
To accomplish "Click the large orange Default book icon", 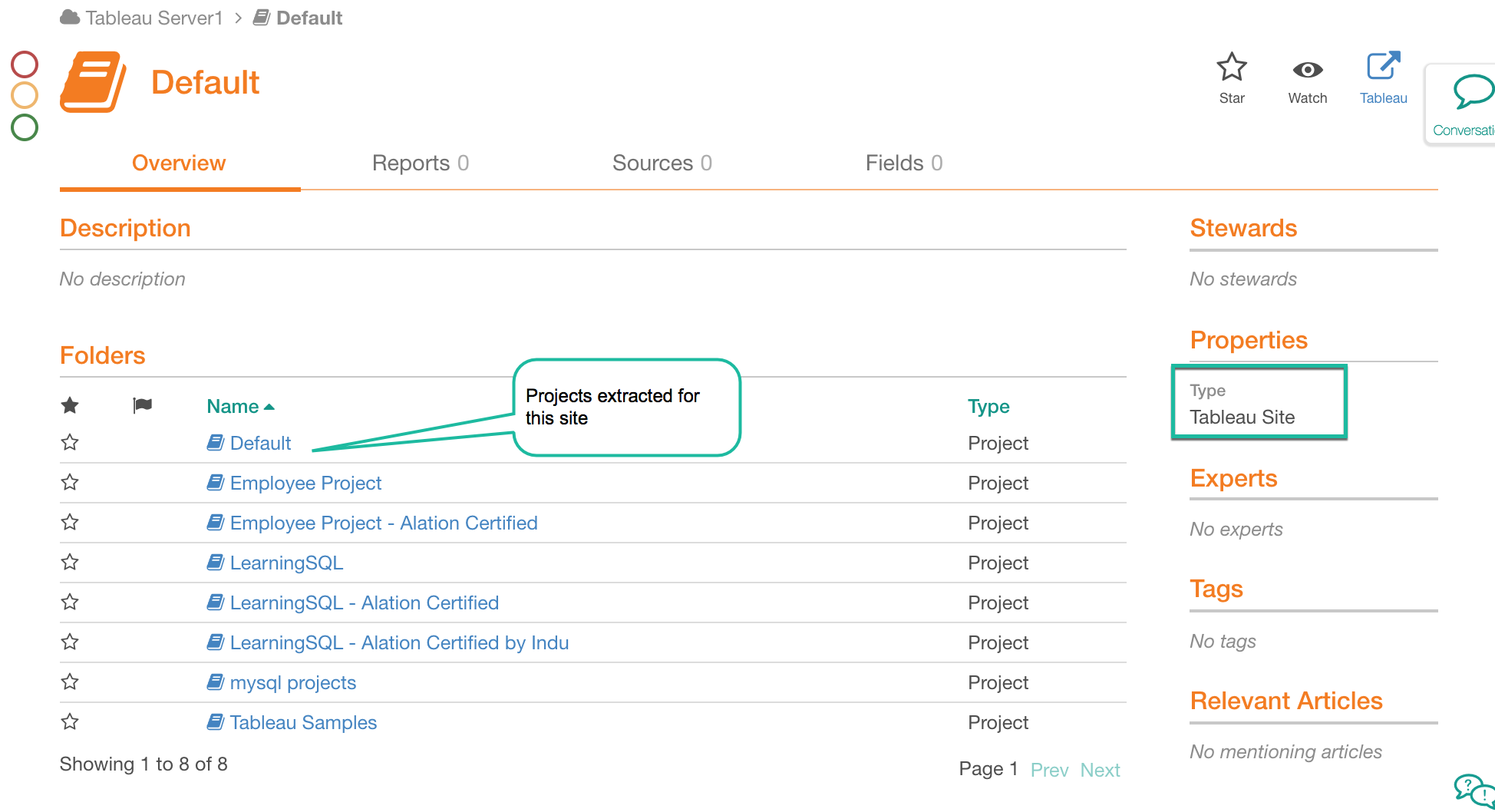I will [x=93, y=82].
